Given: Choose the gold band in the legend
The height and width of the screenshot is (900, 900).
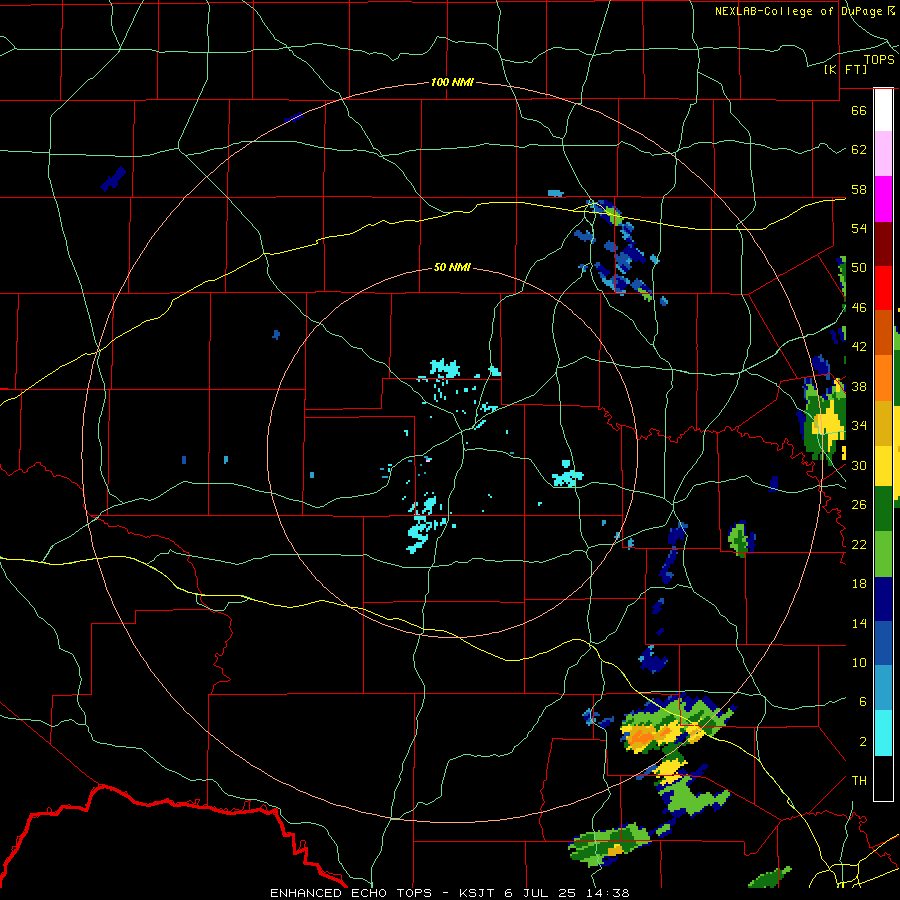Looking at the screenshot, I should (x=883, y=423).
